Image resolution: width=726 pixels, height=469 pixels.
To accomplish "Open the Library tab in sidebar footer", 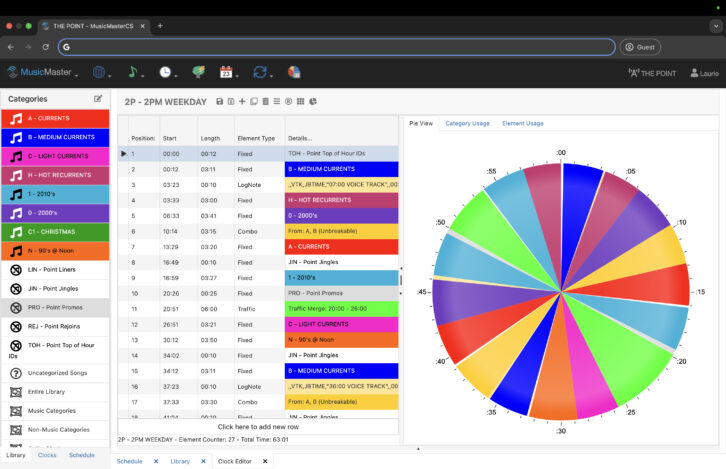I will pyautogui.click(x=16, y=456).
